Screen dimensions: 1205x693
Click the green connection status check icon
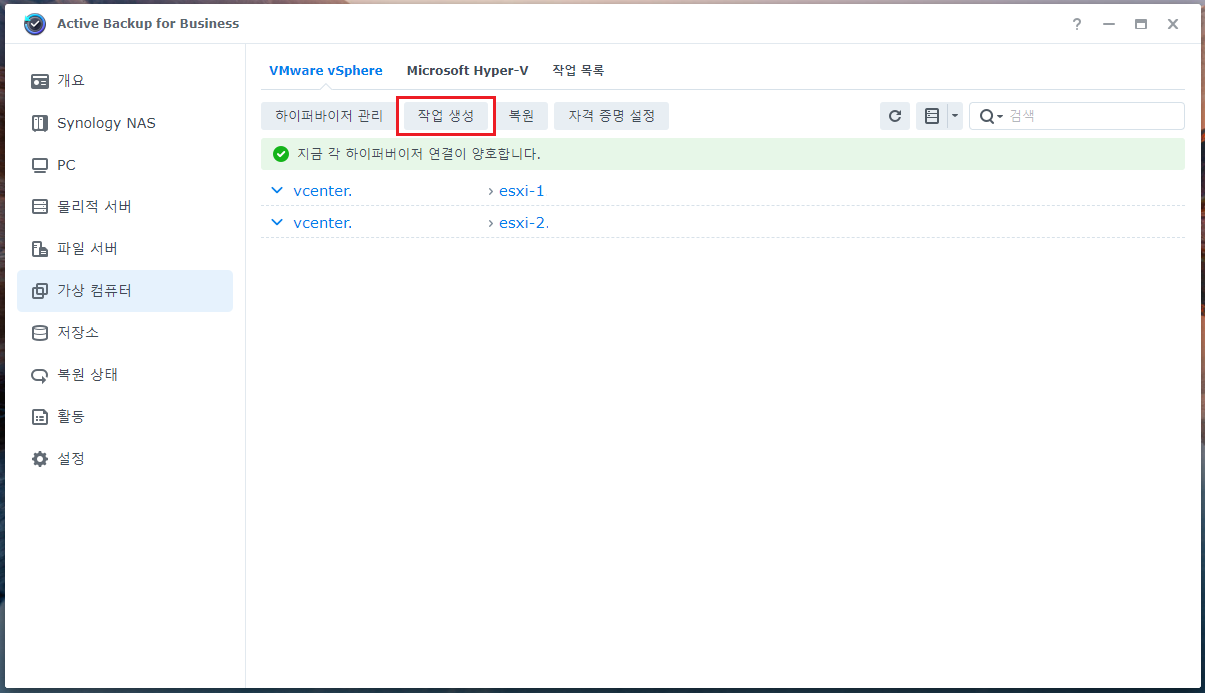pyautogui.click(x=281, y=154)
